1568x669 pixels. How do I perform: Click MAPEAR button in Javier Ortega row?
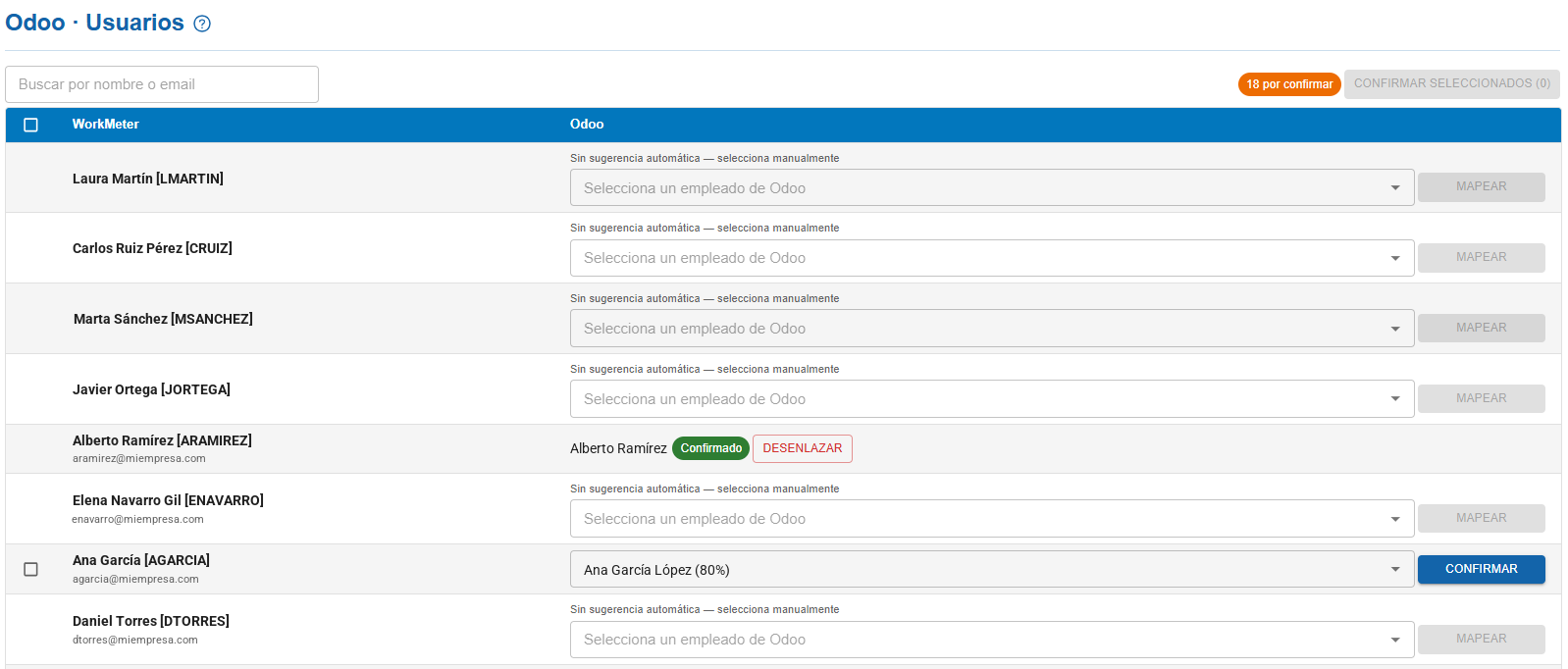click(x=1481, y=398)
